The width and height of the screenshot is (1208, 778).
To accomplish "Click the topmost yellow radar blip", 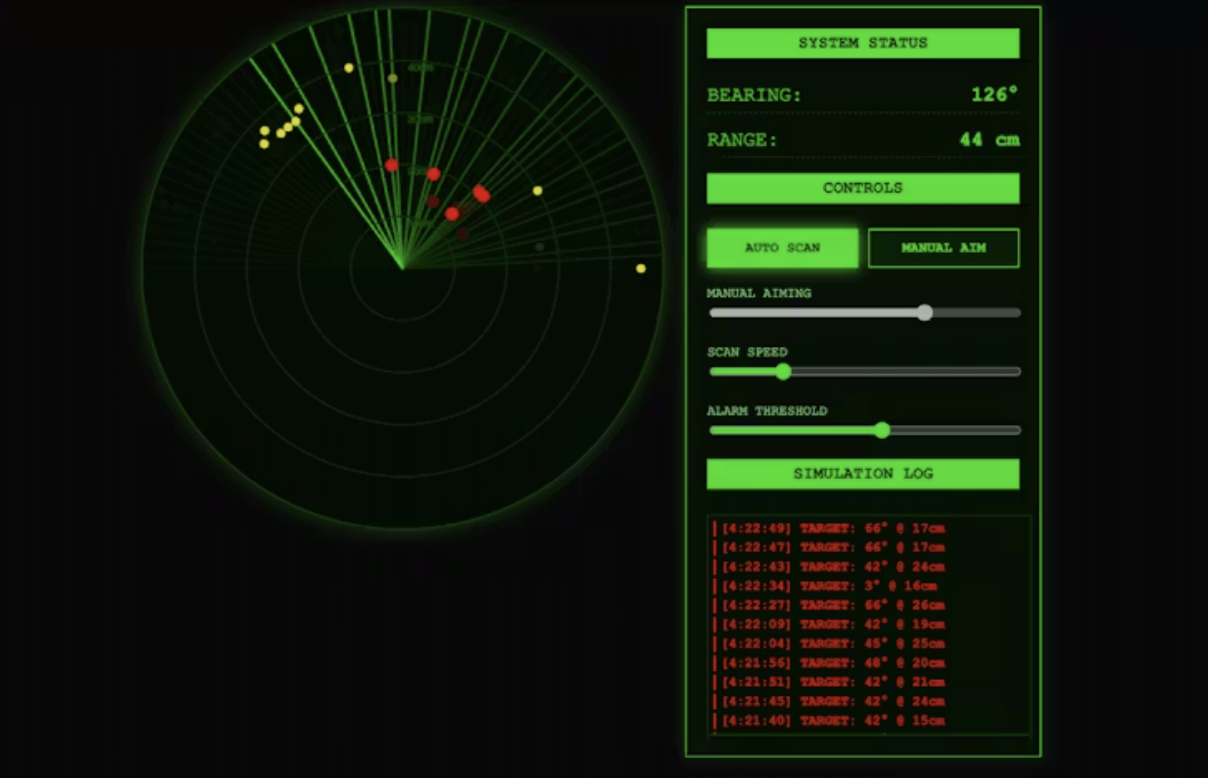I will pyautogui.click(x=349, y=68).
